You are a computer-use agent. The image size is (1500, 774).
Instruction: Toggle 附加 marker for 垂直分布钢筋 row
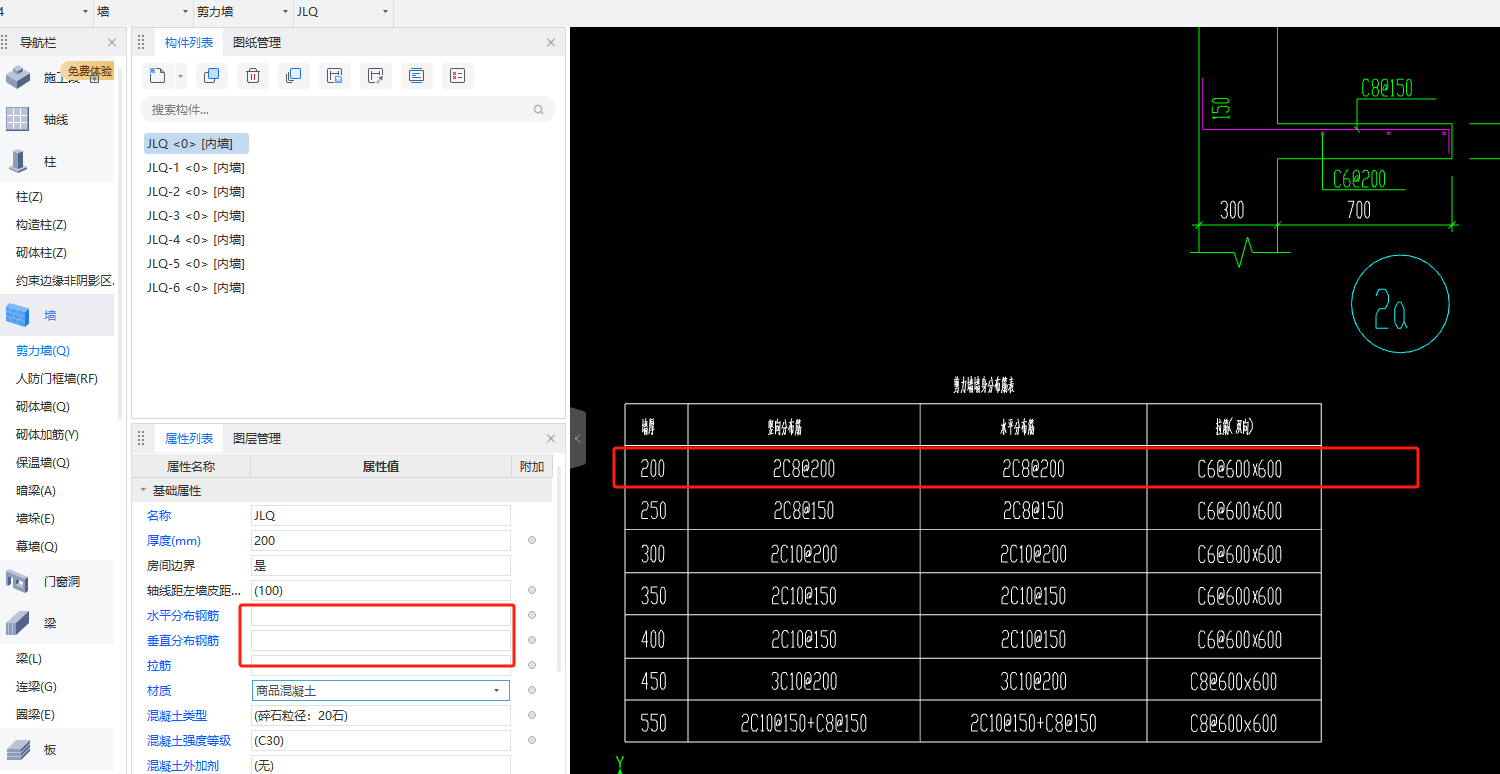coord(532,641)
